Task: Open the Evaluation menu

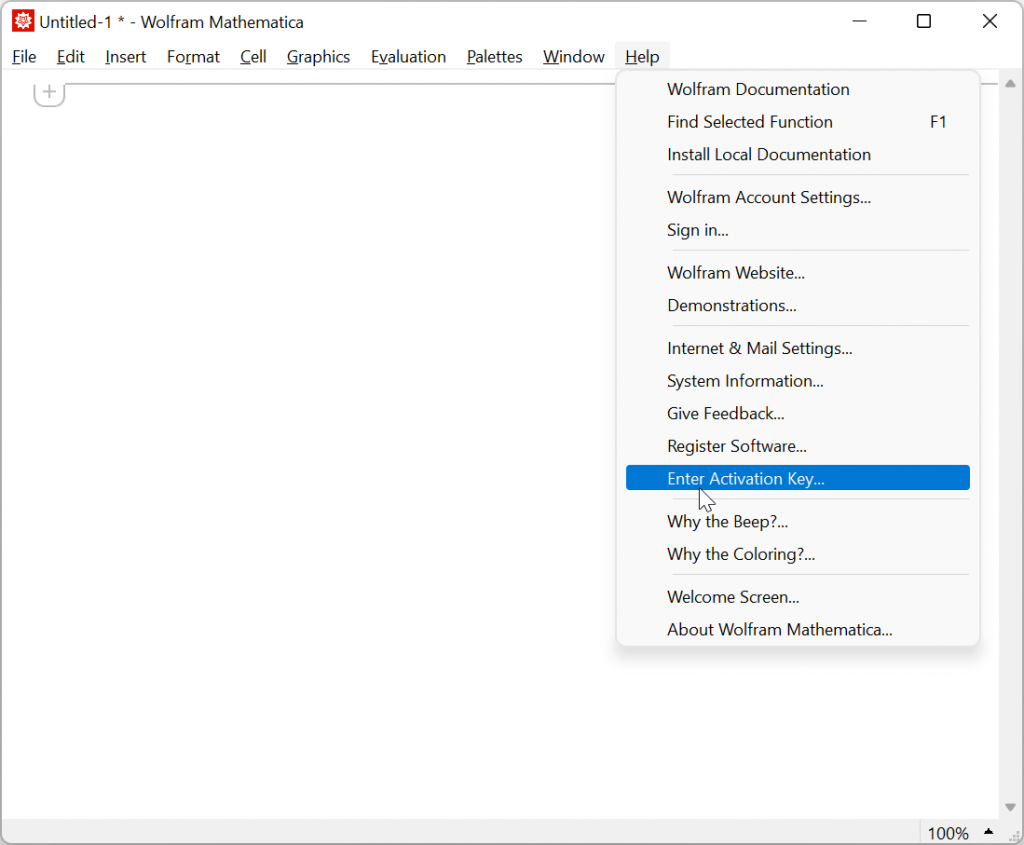Action: click(x=408, y=57)
